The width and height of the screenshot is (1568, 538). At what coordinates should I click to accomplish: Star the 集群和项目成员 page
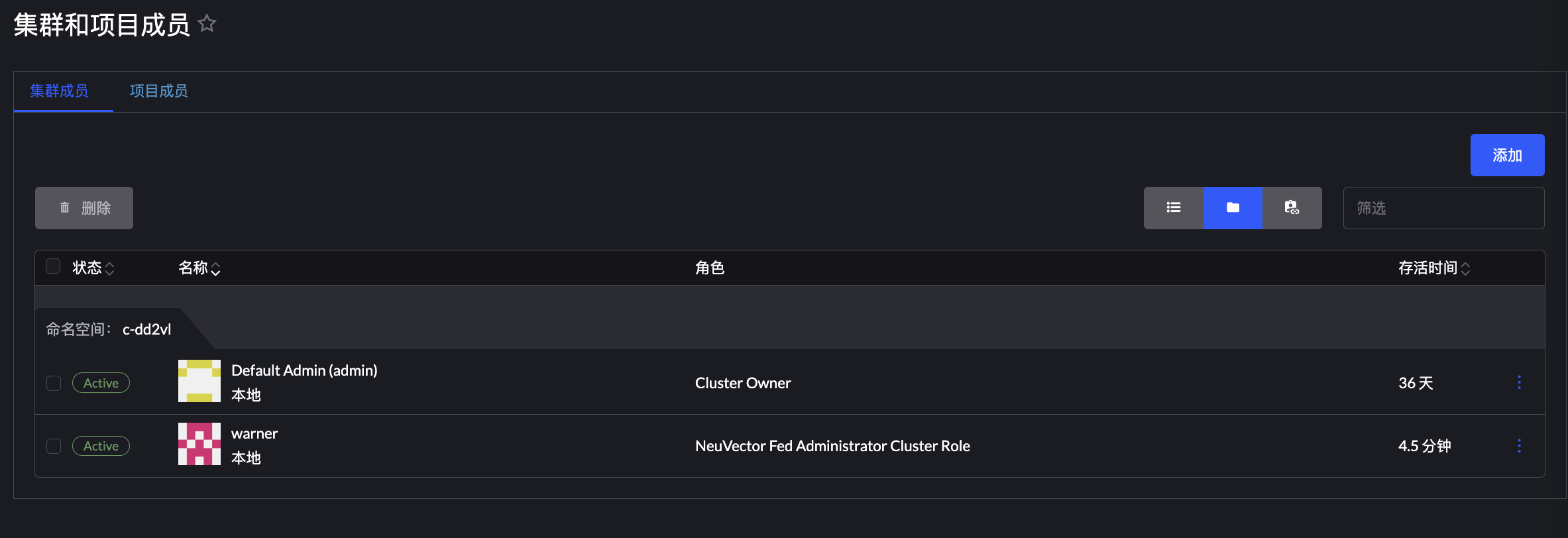(207, 23)
